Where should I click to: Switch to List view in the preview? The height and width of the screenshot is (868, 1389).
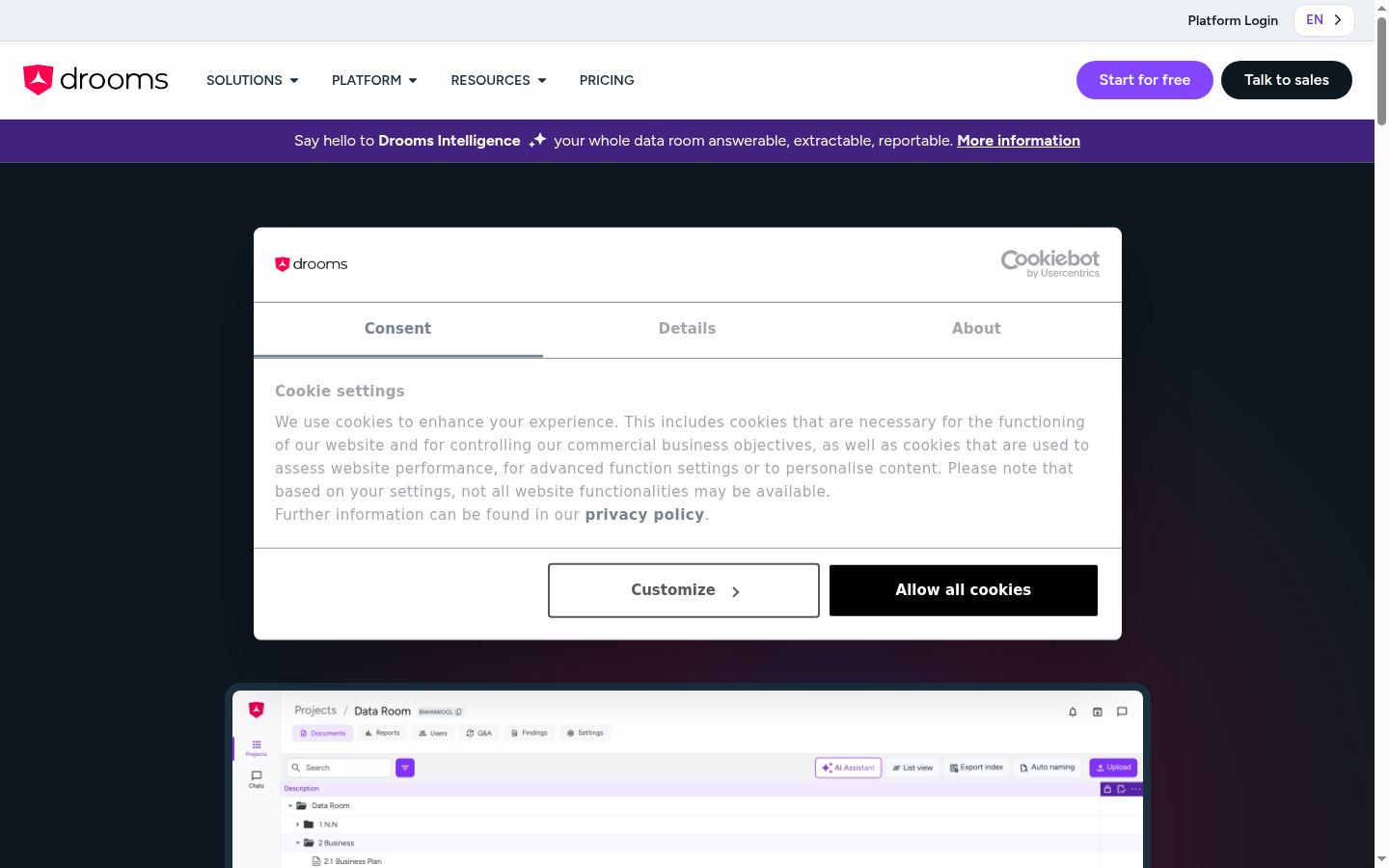tap(912, 768)
